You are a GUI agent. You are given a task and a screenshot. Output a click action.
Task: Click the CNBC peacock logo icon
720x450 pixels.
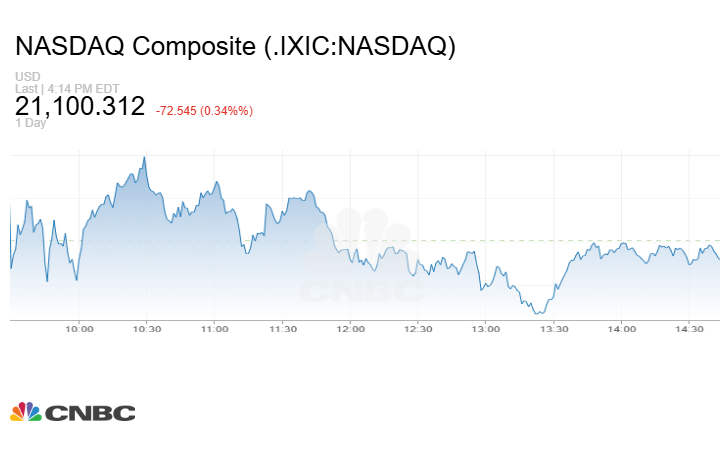tap(25, 412)
